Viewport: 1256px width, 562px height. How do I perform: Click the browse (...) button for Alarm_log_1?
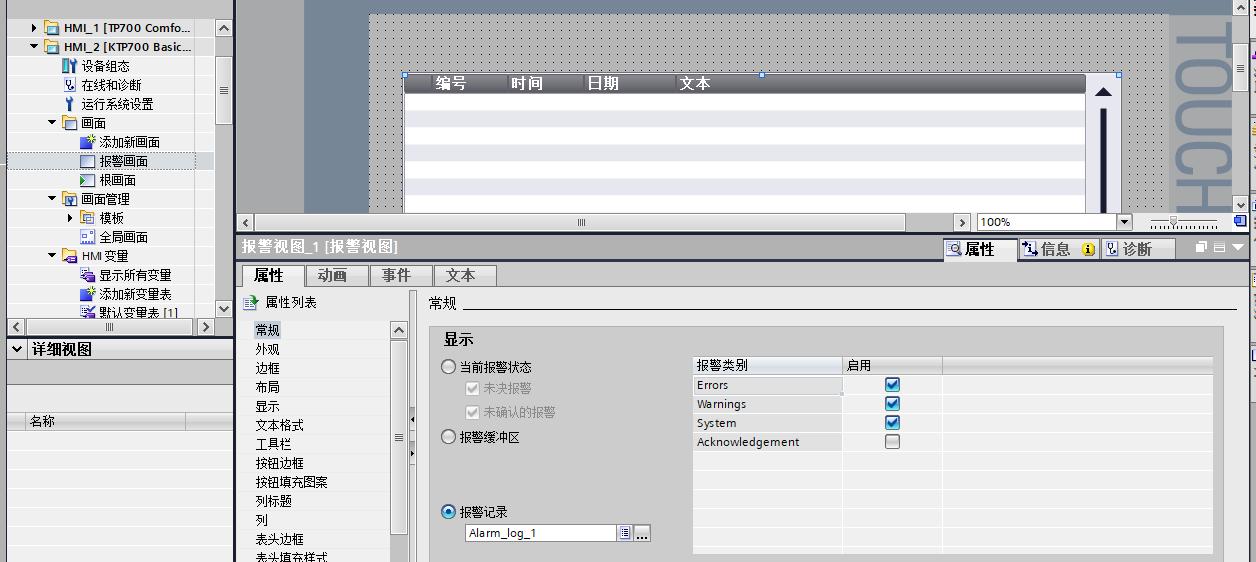tap(642, 533)
